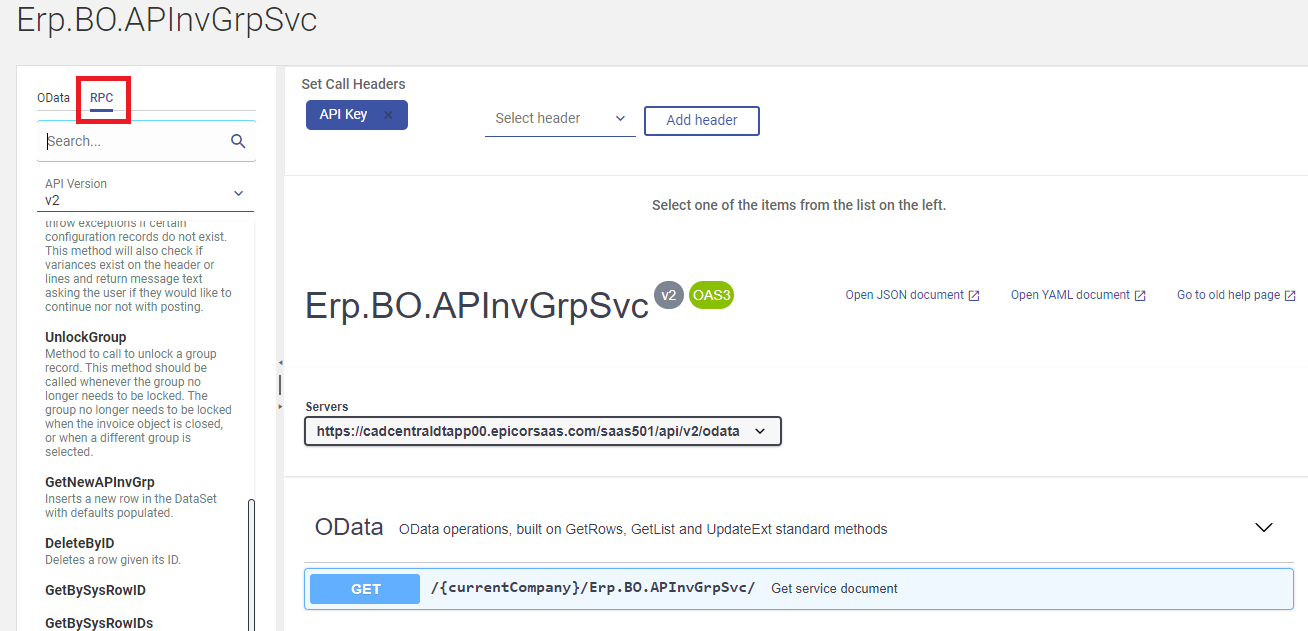This screenshot has height=631, width=1308.
Task: Switch to the OData tab
Action: pyautogui.click(x=54, y=98)
